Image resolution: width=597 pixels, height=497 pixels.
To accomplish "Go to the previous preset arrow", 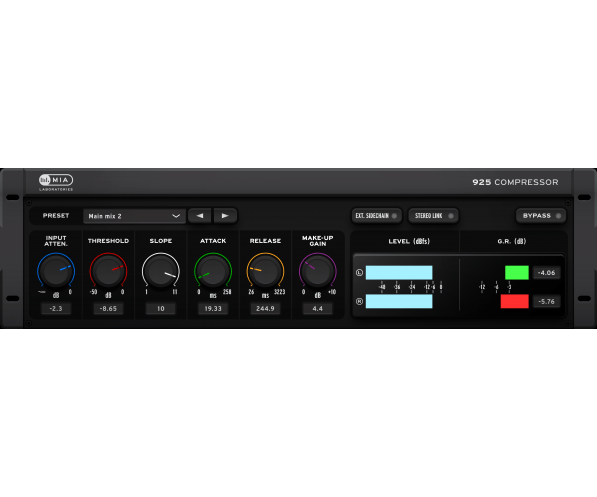I will pyautogui.click(x=200, y=216).
